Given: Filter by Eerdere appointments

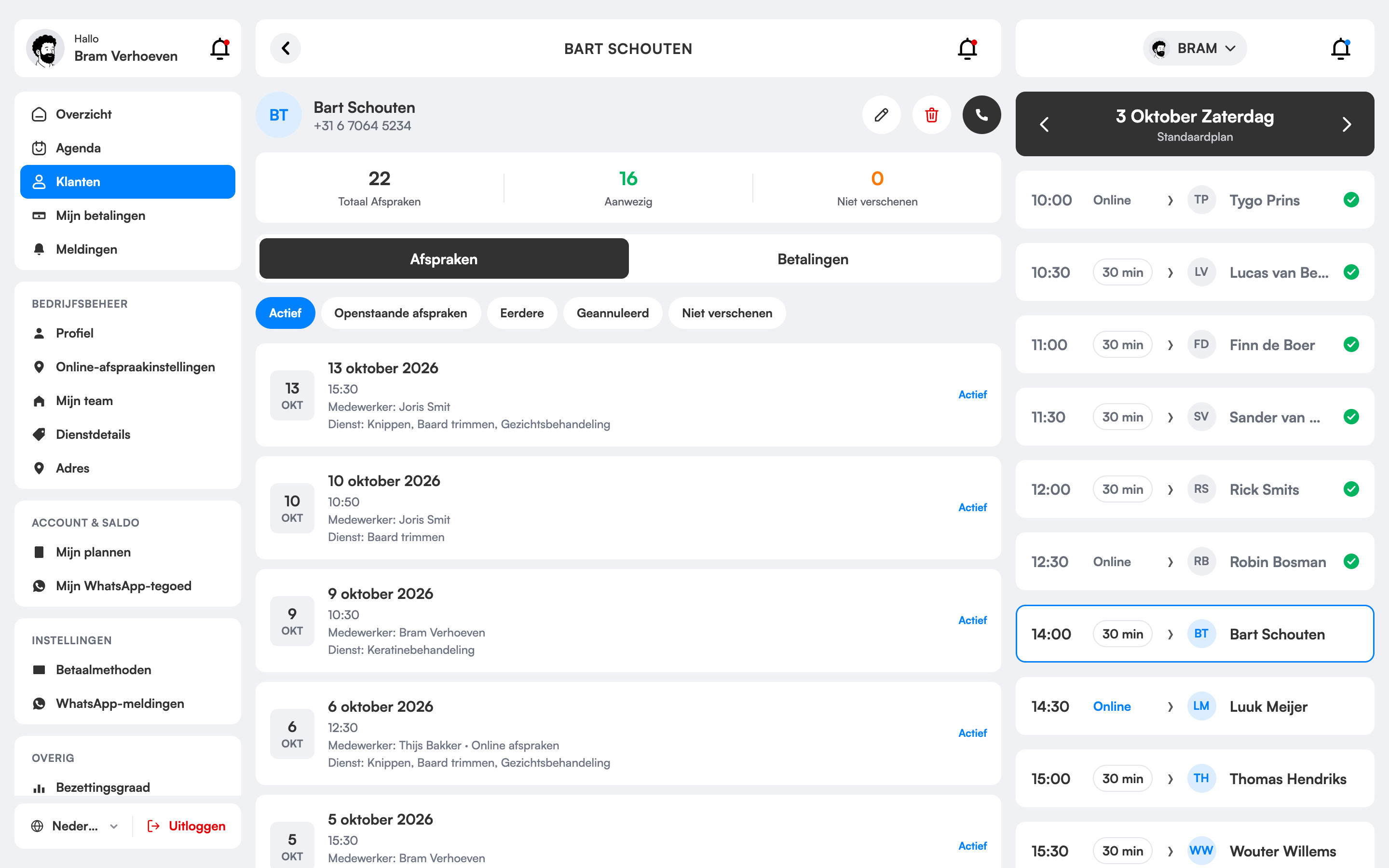Looking at the screenshot, I should [522, 313].
